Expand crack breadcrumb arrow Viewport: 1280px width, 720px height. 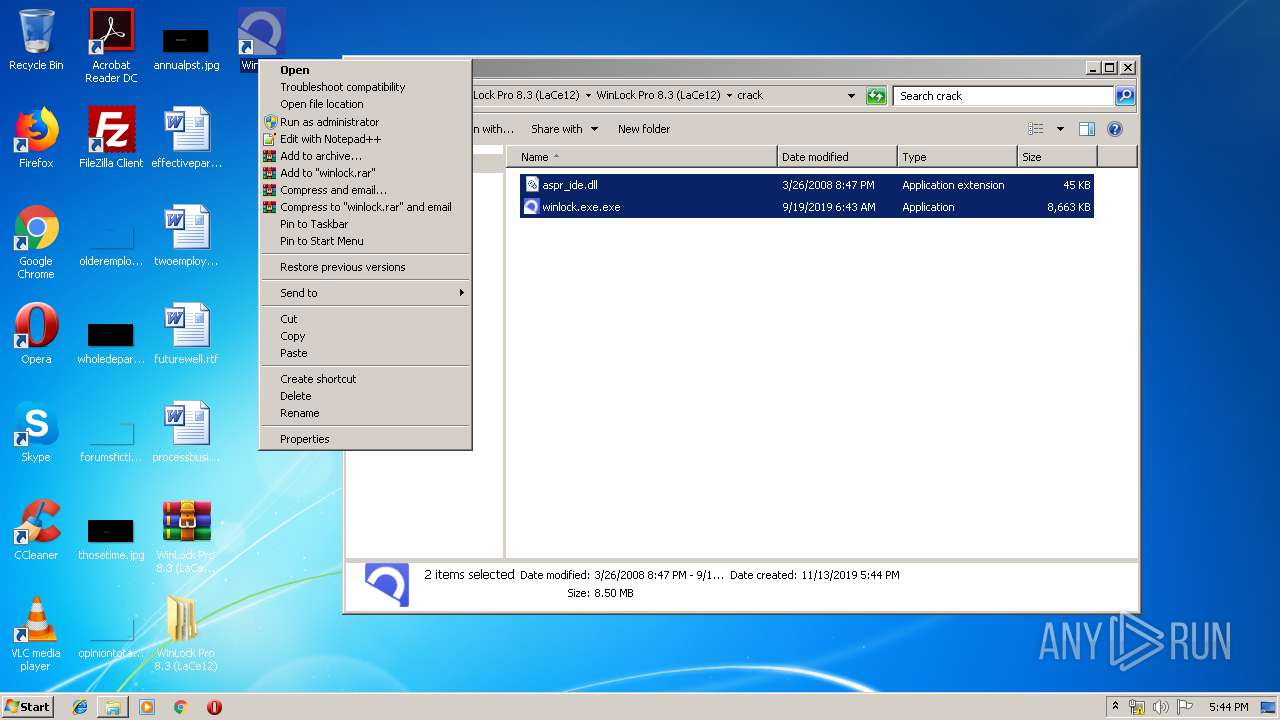(729, 96)
